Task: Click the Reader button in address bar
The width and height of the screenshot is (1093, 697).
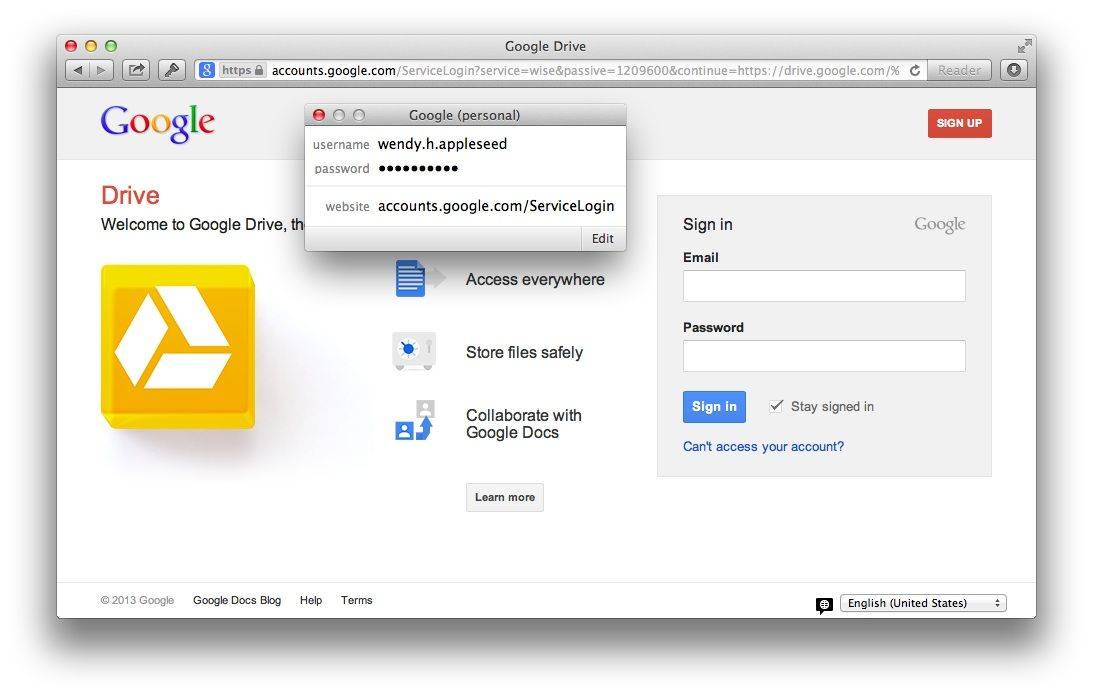Action: [959, 70]
